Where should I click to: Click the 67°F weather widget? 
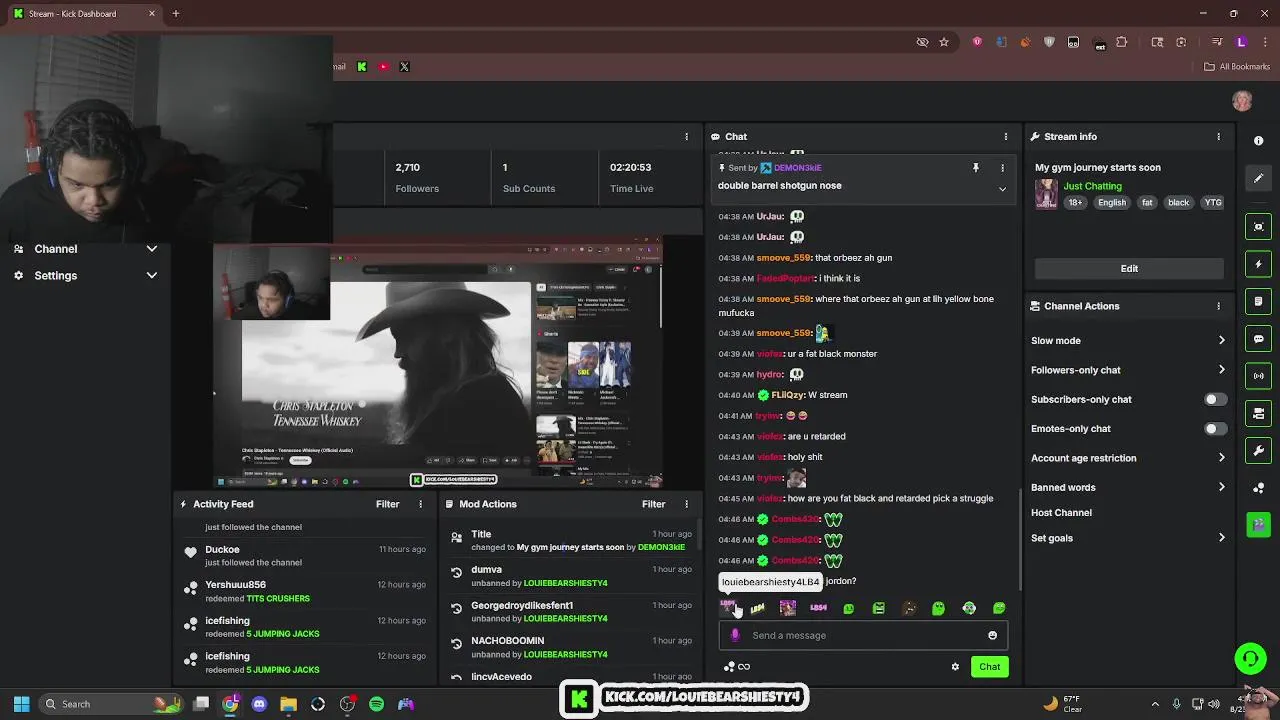(1063, 704)
